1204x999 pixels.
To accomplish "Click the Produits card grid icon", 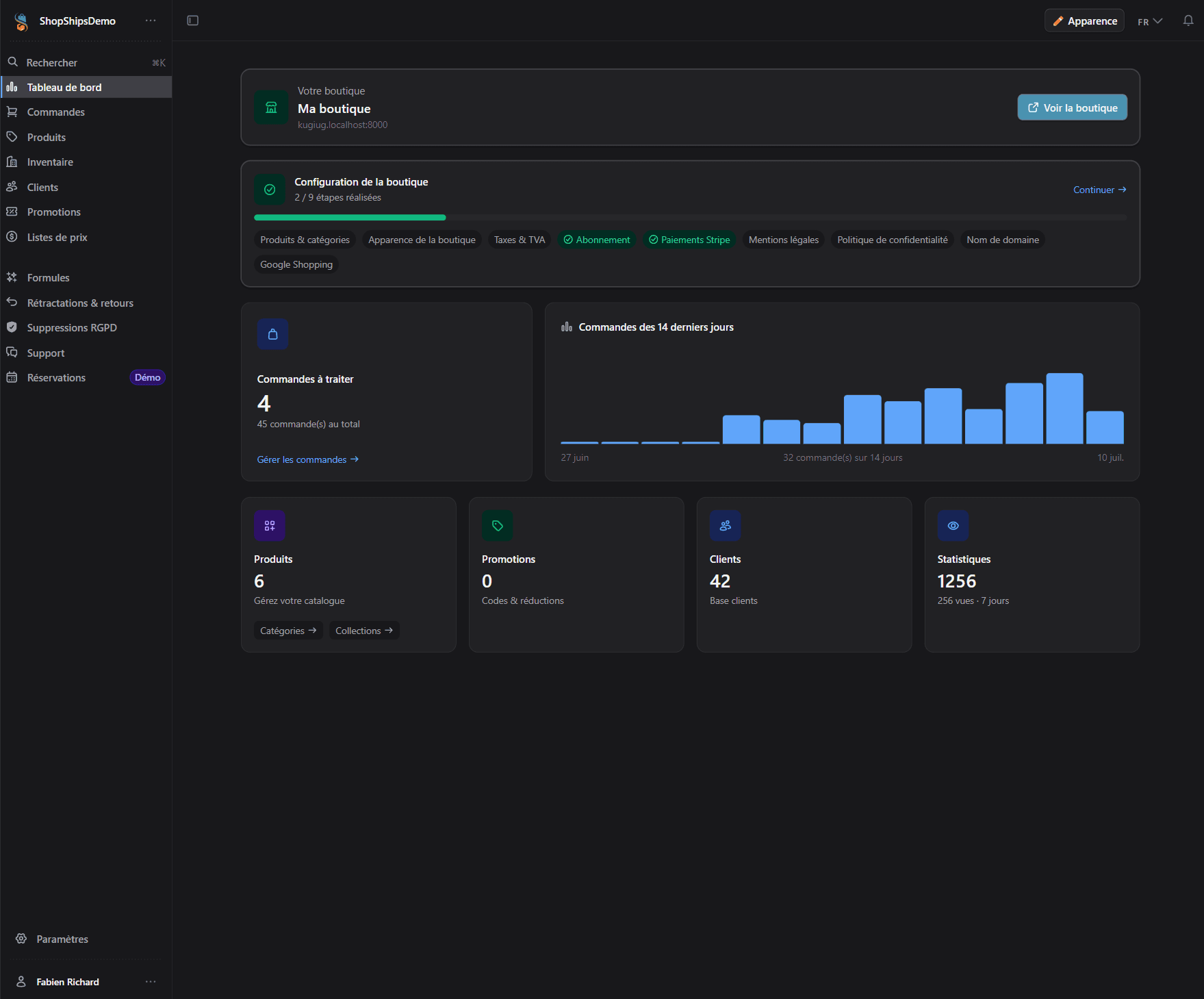I will 270,526.
